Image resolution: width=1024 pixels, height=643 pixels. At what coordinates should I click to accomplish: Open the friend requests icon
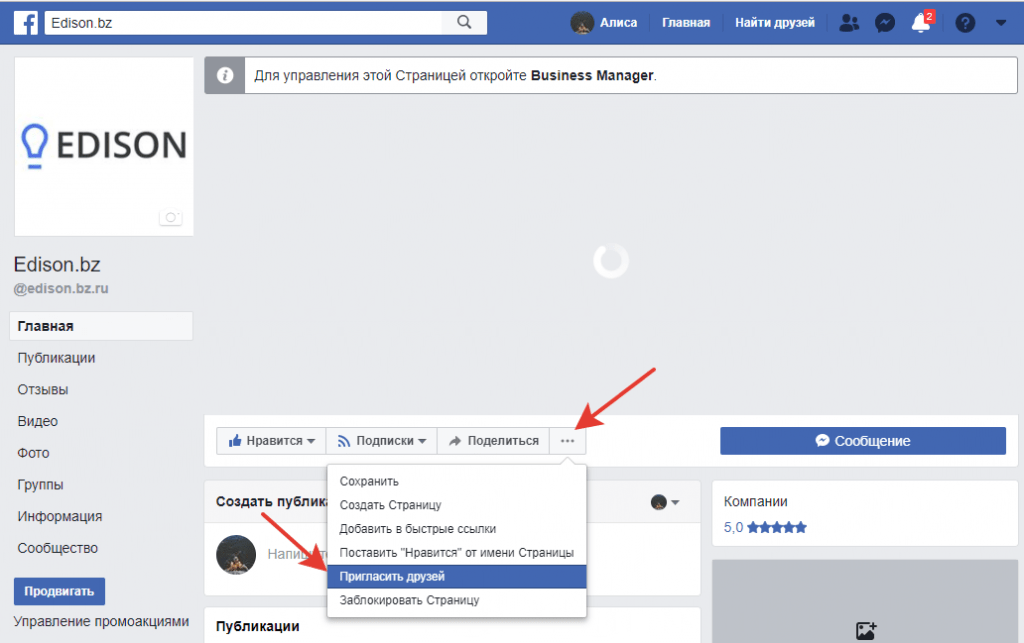(x=849, y=23)
